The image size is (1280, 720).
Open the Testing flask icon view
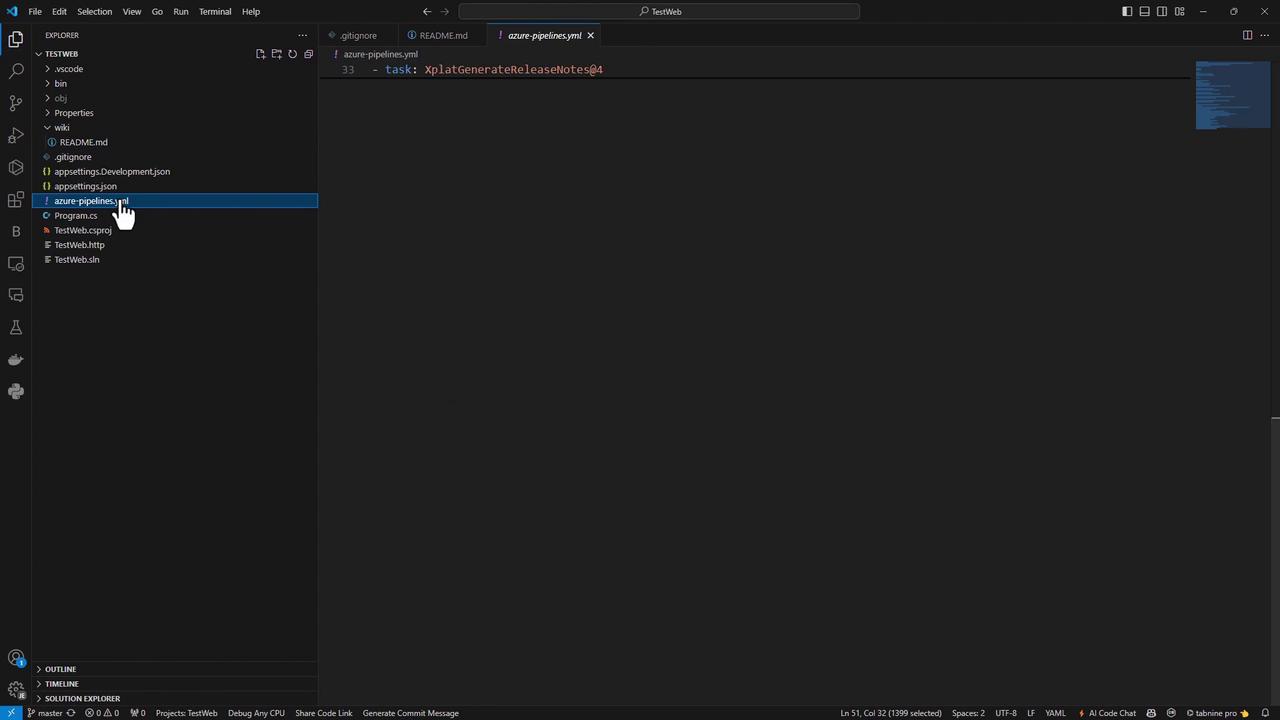tap(16, 327)
